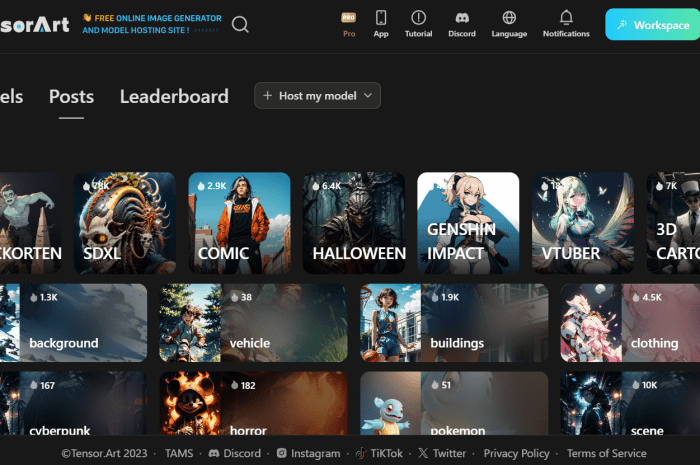
Task: Click the flame icon on clothing card
Action: [x=636, y=297]
